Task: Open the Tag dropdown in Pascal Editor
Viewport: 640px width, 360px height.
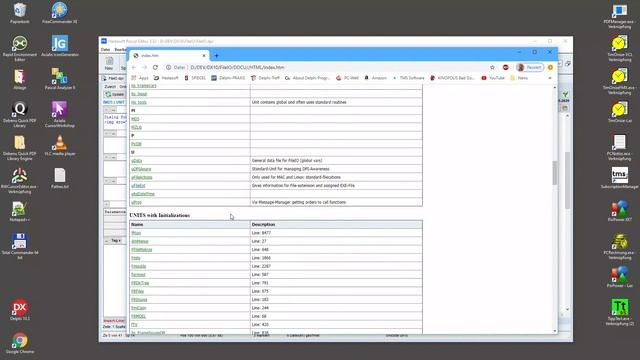Action: coord(116,241)
